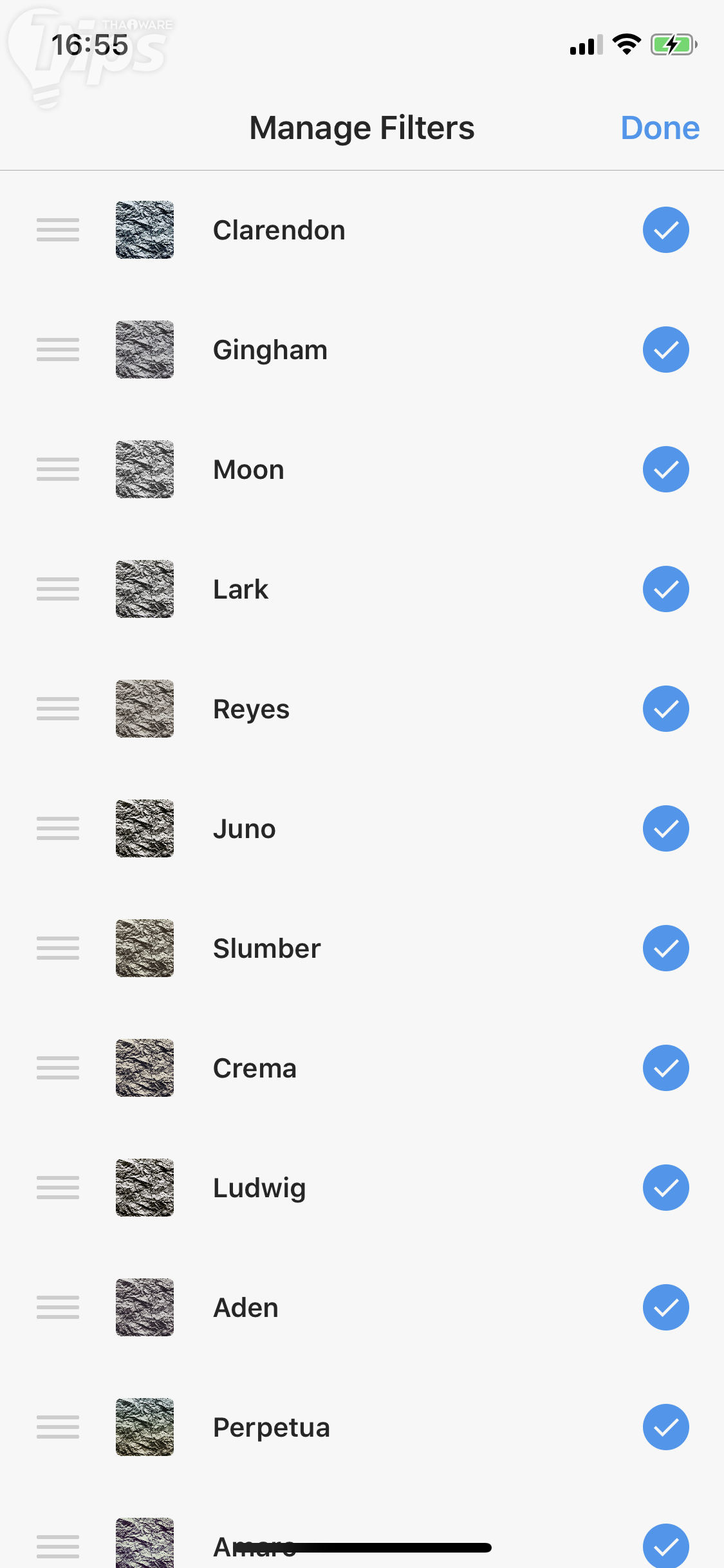Tap the drag handle for Juno
Image resolution: width=724 pixels, height=1568 pixels.
tap(58, 828)
